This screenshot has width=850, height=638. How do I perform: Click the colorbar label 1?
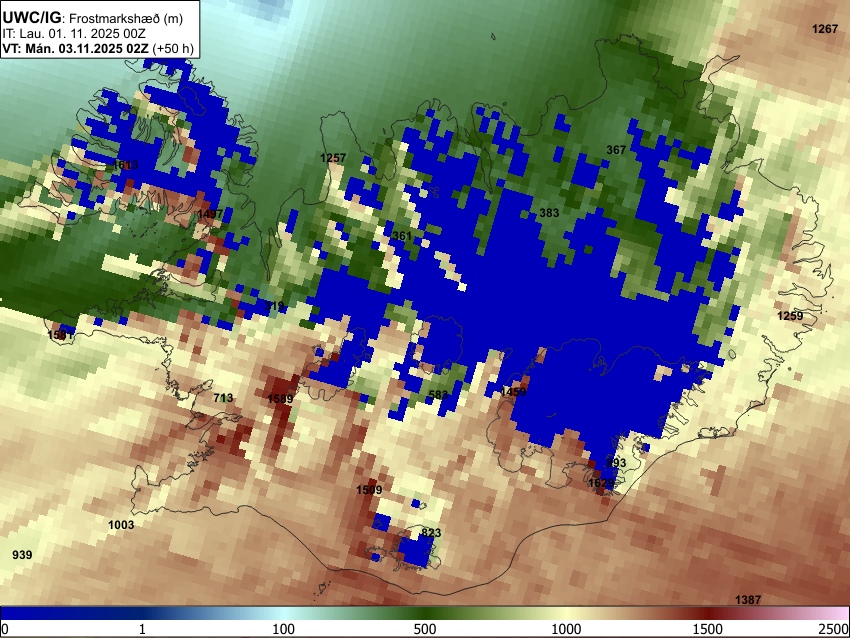coord(142,629)
